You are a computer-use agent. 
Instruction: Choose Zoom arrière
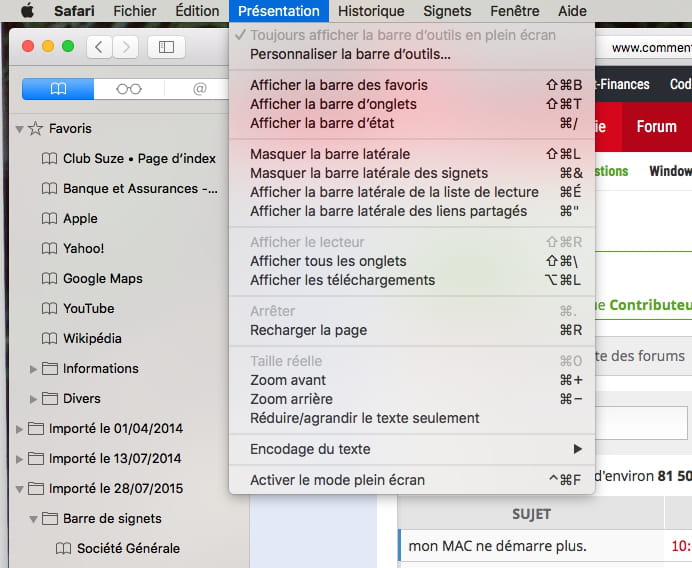[412, 399]
